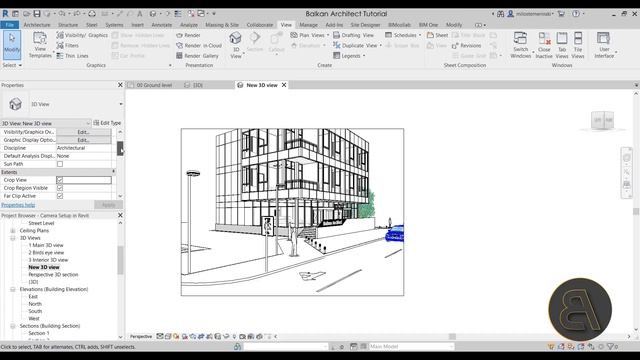Open Visibility/Graphics settings
640x360 pixels.
(x=82, y=36)
